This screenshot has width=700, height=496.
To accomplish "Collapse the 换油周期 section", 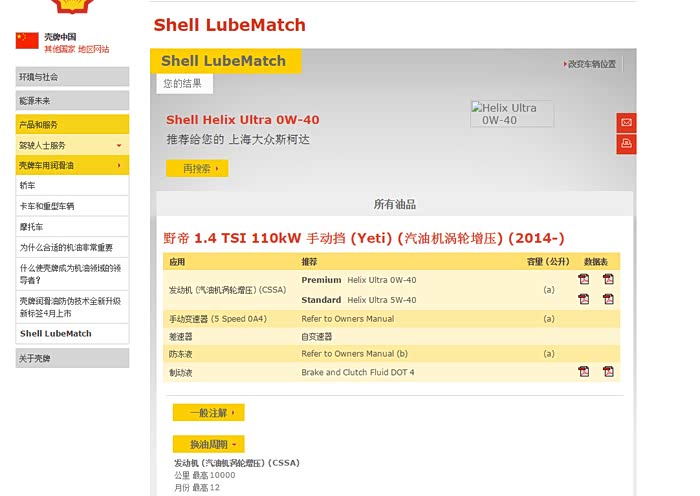I will (x=208, y=444).
